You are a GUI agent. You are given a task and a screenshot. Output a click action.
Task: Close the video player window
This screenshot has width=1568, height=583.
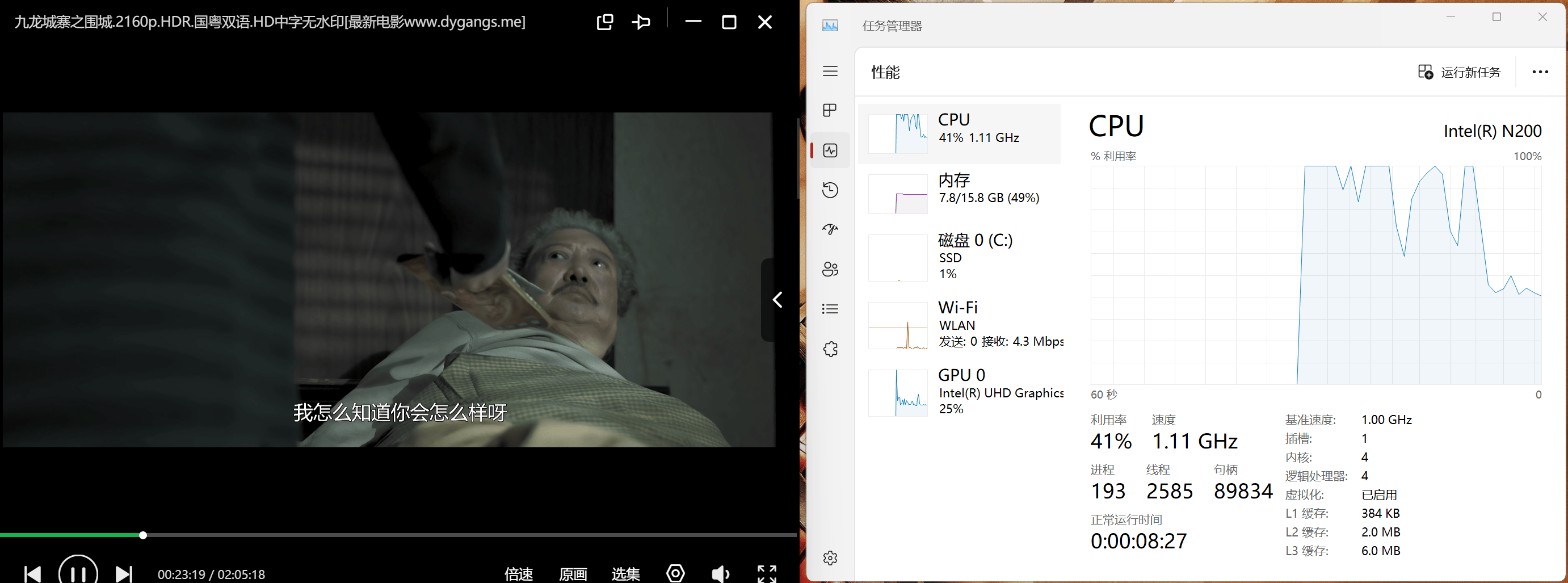[764, 22]
